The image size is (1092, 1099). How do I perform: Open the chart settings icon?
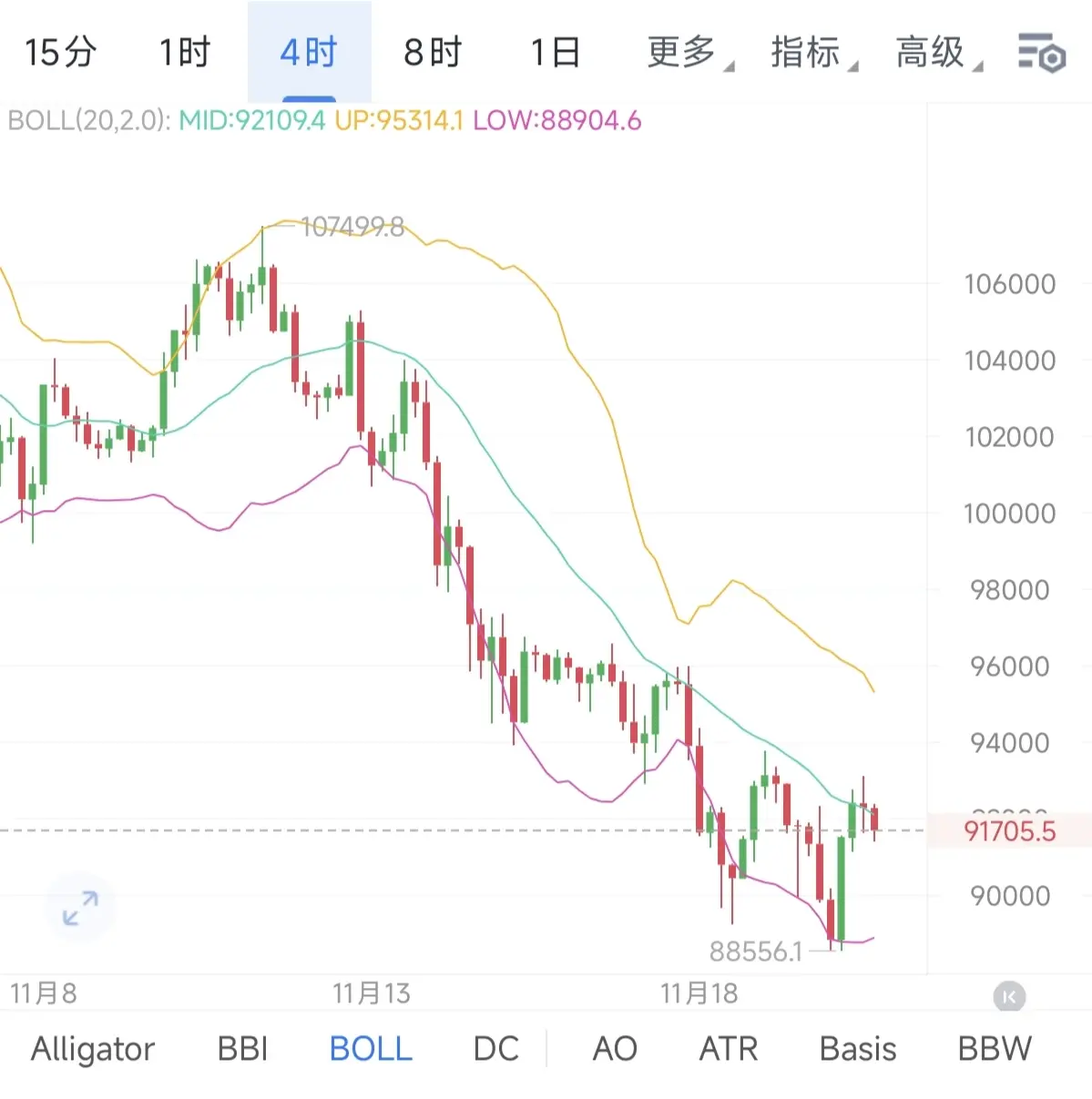coord(1042,53)
